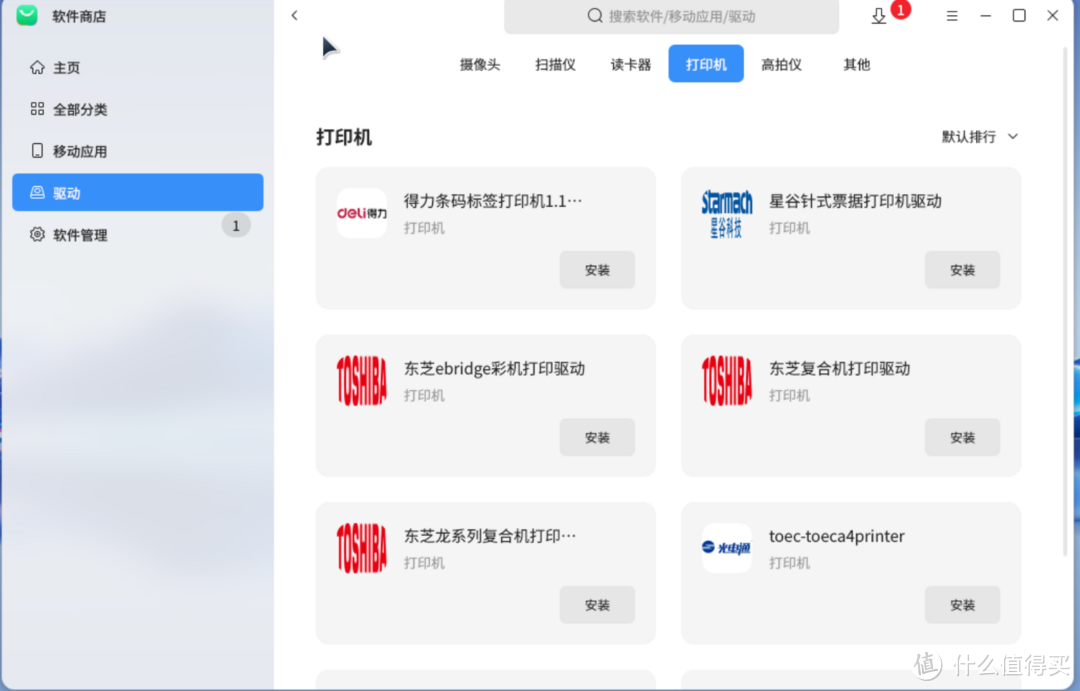Click the 打印机 section heading
1080x691 pixels.
(x=344, y=137)
